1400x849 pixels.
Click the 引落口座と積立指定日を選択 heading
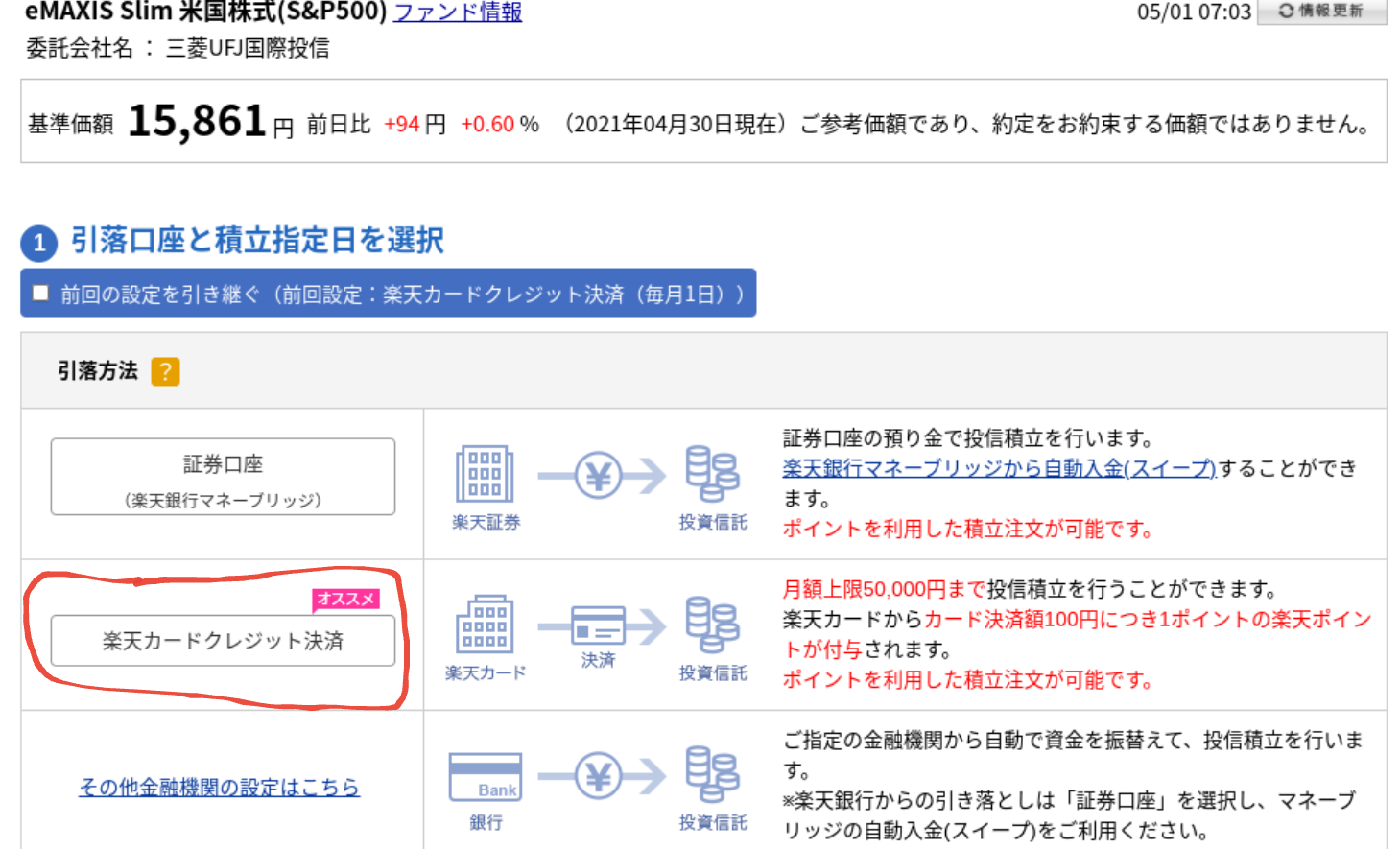coord(257,241)
